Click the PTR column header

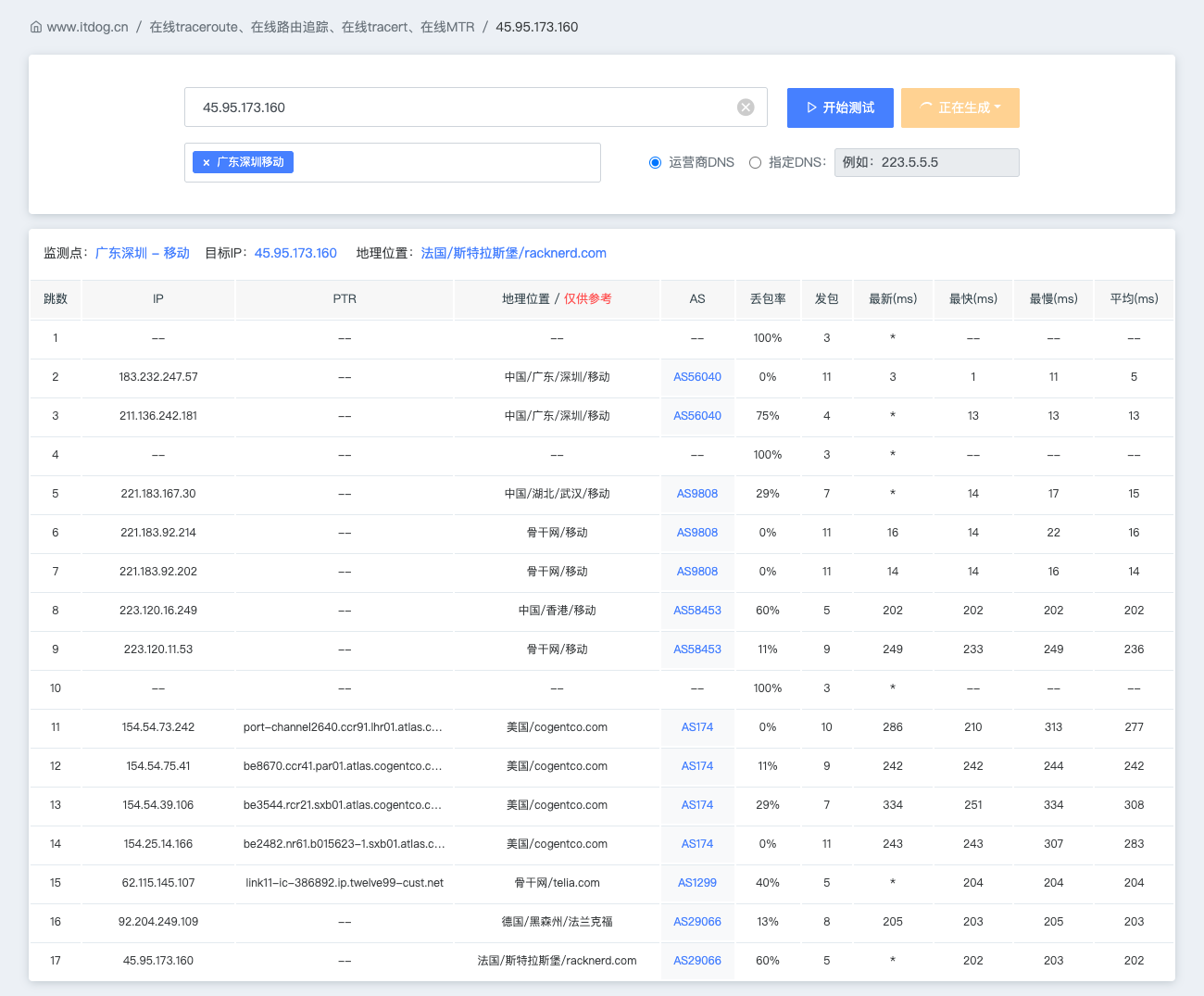[x=345, y=298]
